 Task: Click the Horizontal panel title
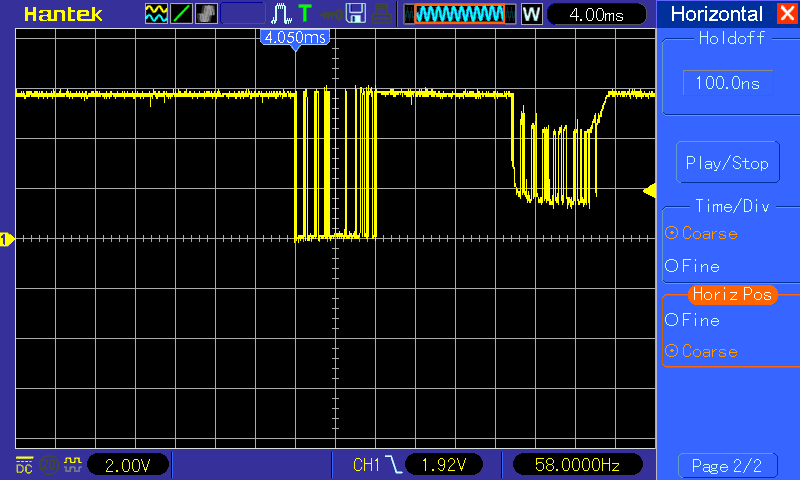[x=716, y=14]
